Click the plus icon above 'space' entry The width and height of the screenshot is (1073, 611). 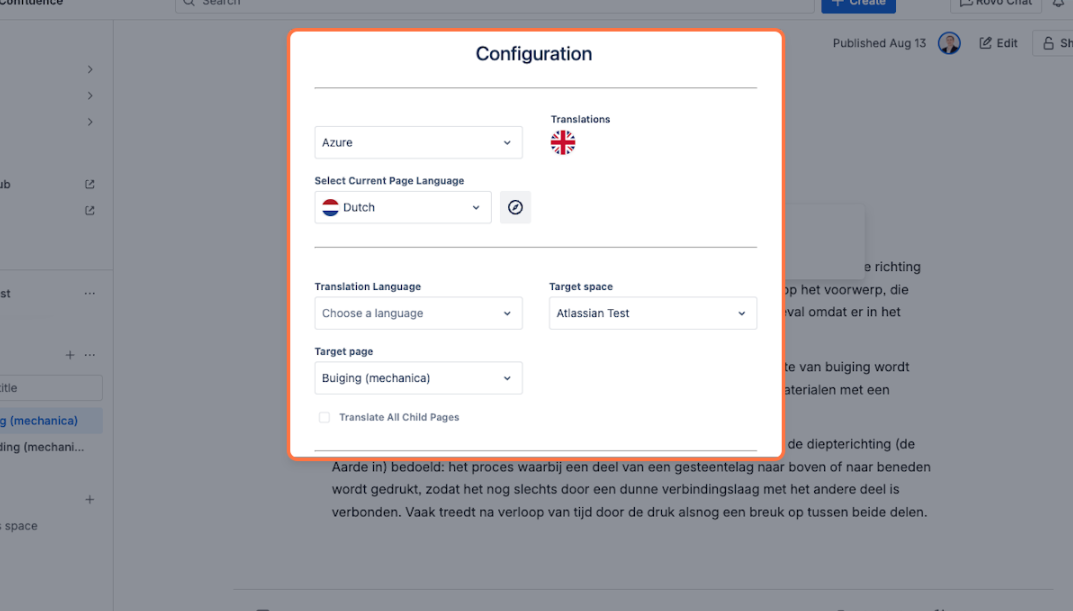coord(90,499)
